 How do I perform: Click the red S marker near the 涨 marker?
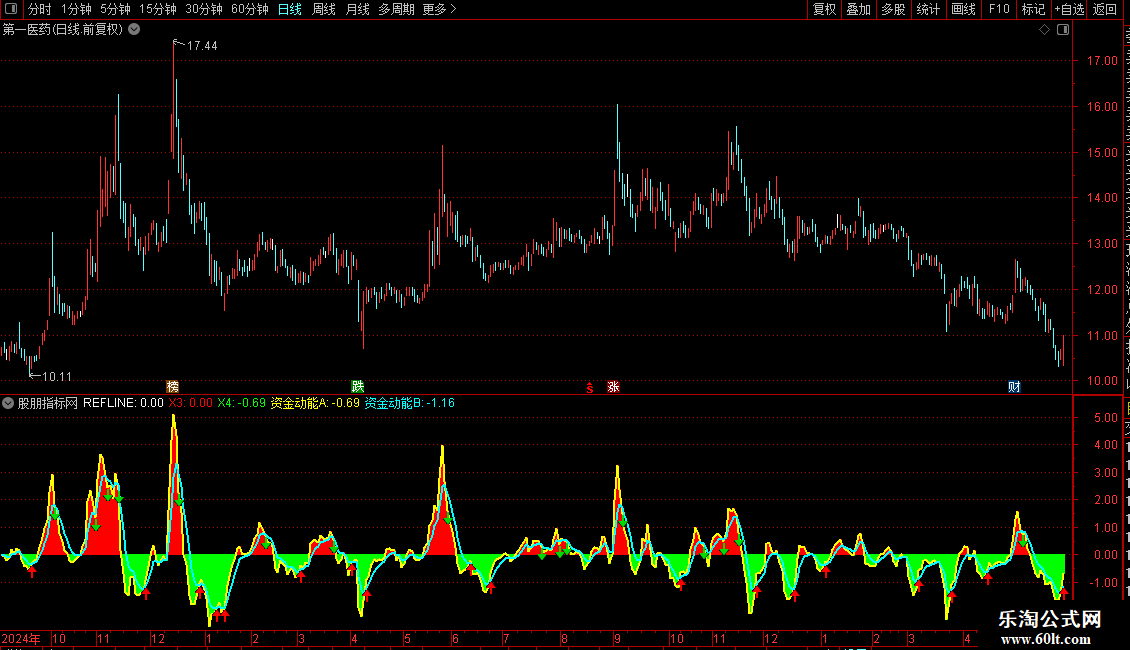click(590, 387)
